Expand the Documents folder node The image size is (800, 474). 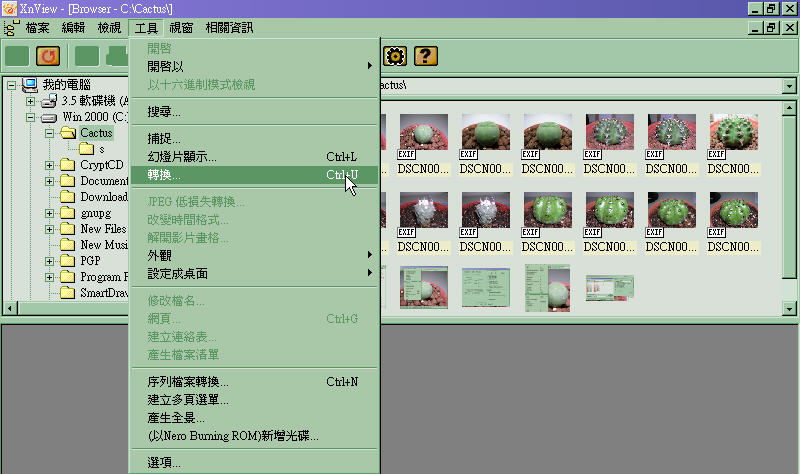49,181
